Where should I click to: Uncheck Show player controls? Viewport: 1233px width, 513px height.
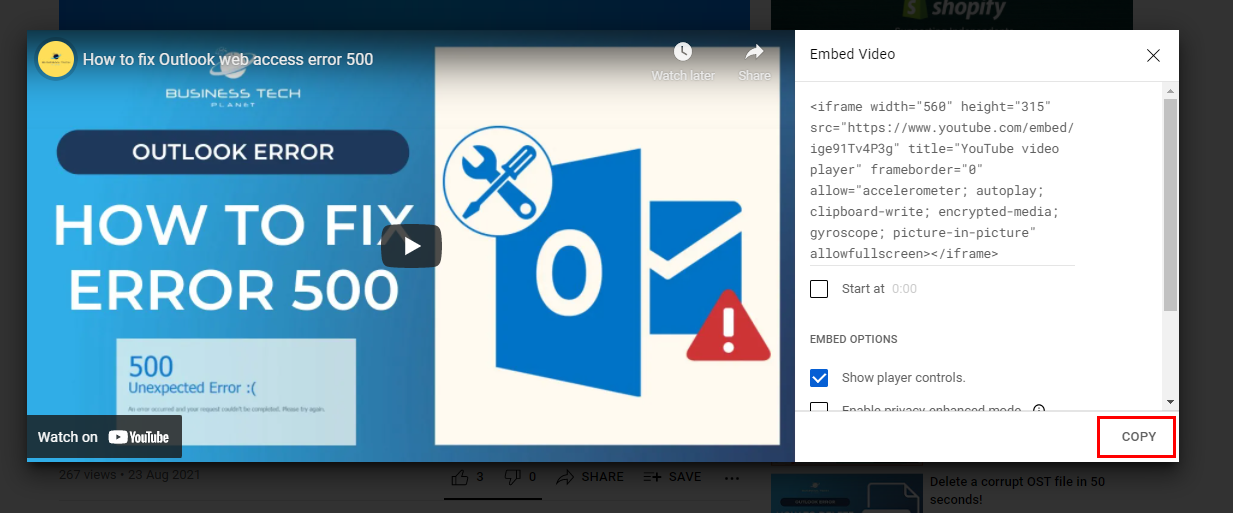tap(819, 378)
